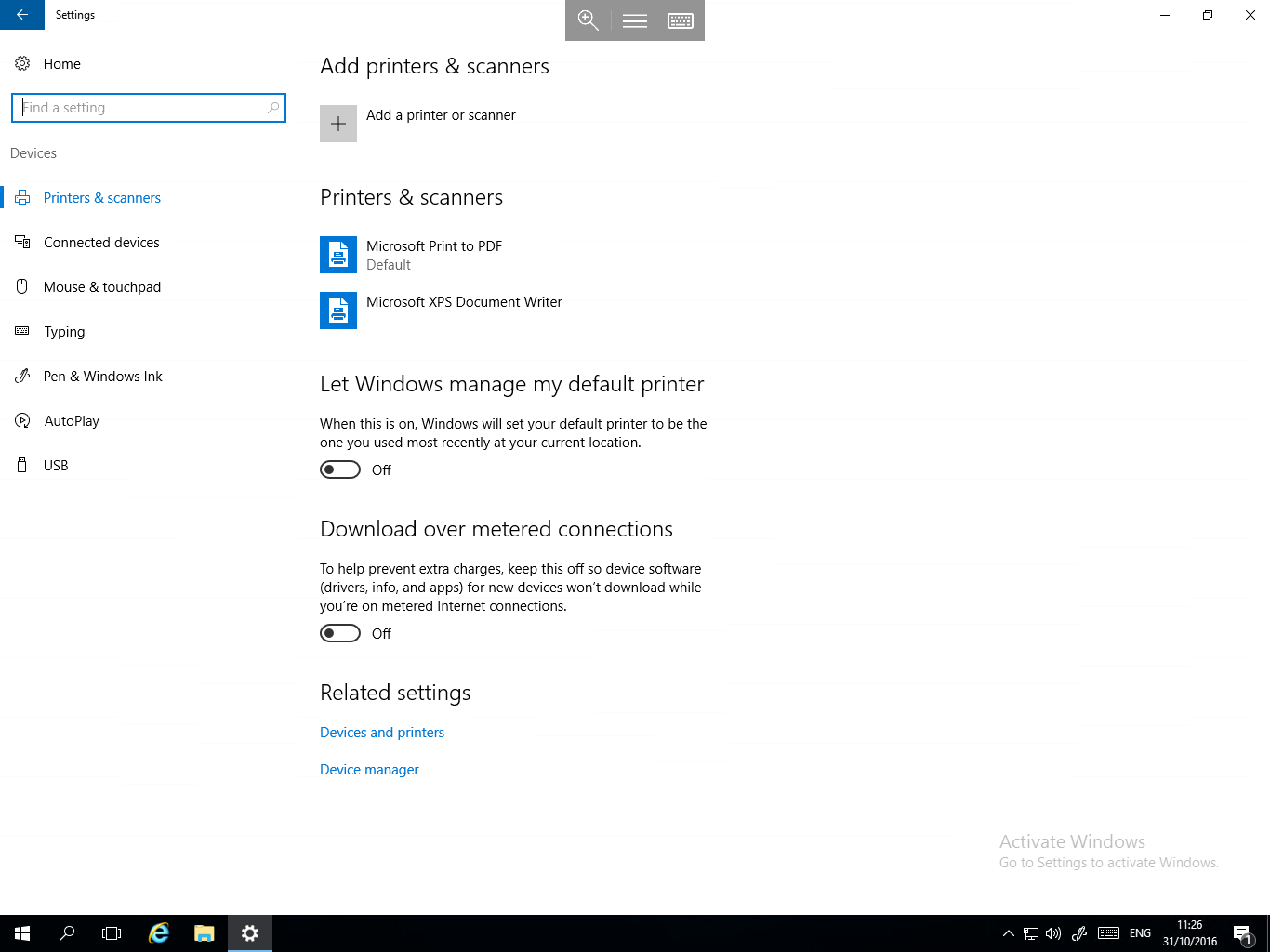Open the Action Center notifications icon

coord(1243,934)
